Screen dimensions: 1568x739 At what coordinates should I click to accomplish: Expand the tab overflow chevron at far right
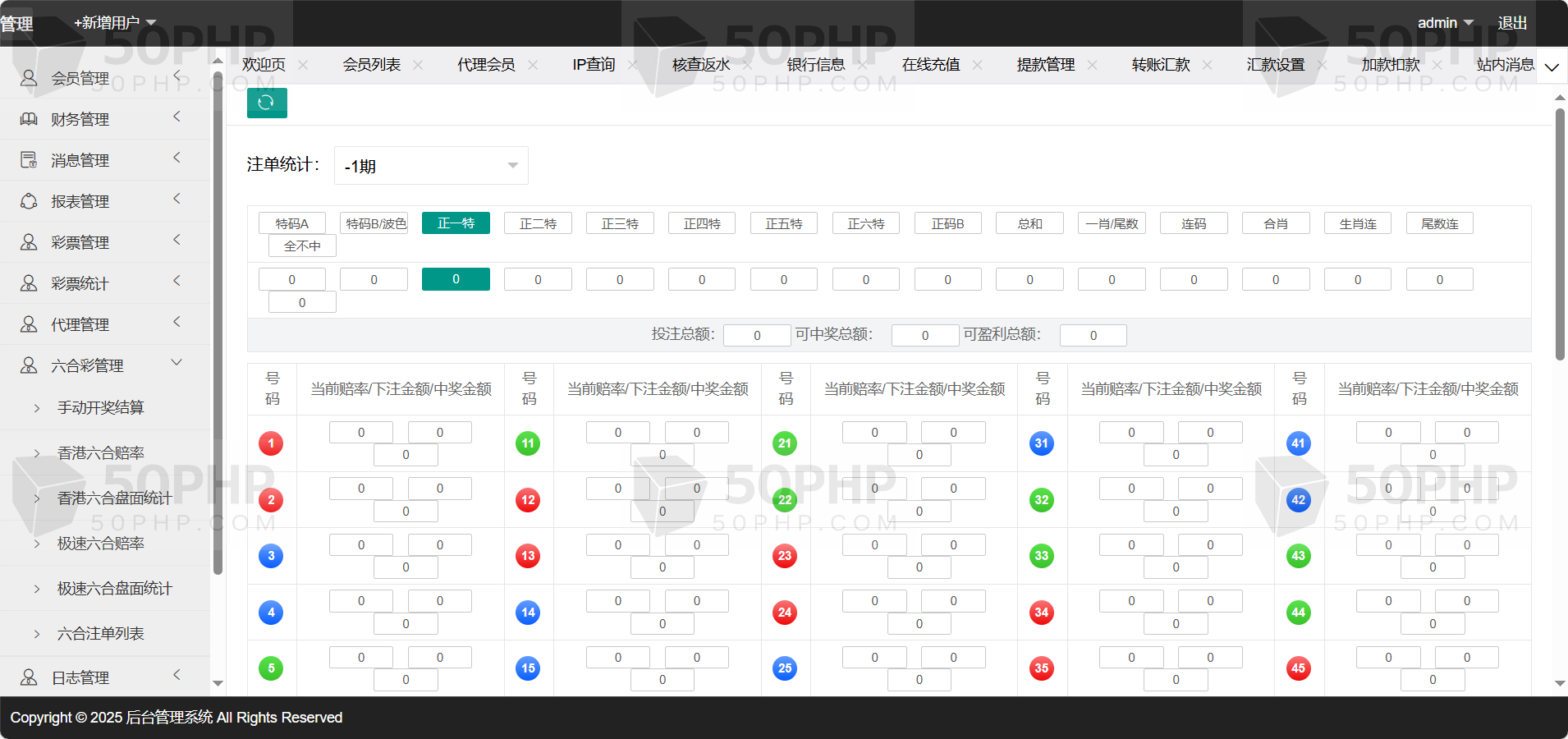tap(1552, 67)
